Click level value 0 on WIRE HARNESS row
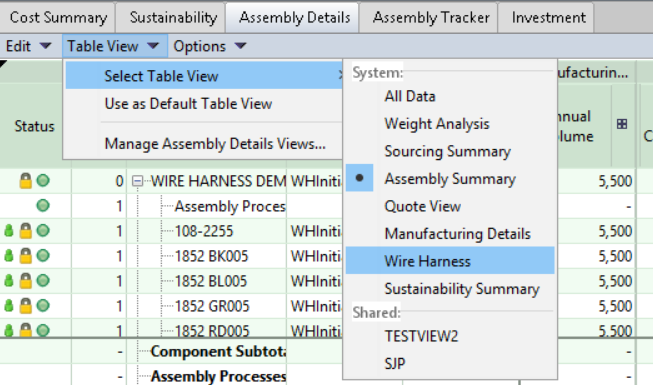This screenshot has height=385, width=653. tap(119, 181)
